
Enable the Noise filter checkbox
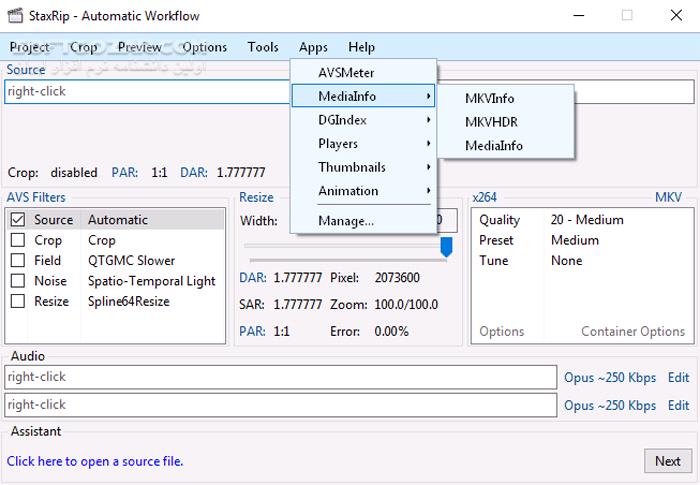(x=17, y=281)
